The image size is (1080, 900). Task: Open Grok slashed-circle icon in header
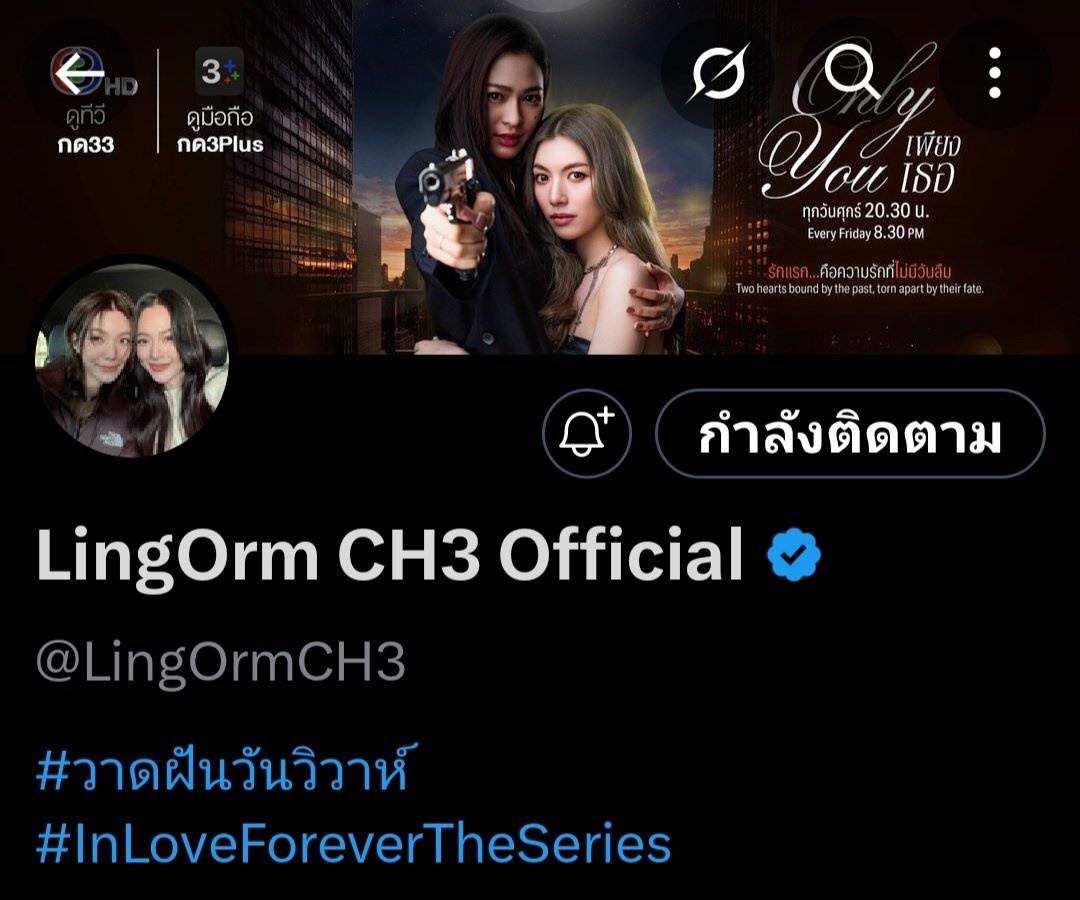click(717, 73)
